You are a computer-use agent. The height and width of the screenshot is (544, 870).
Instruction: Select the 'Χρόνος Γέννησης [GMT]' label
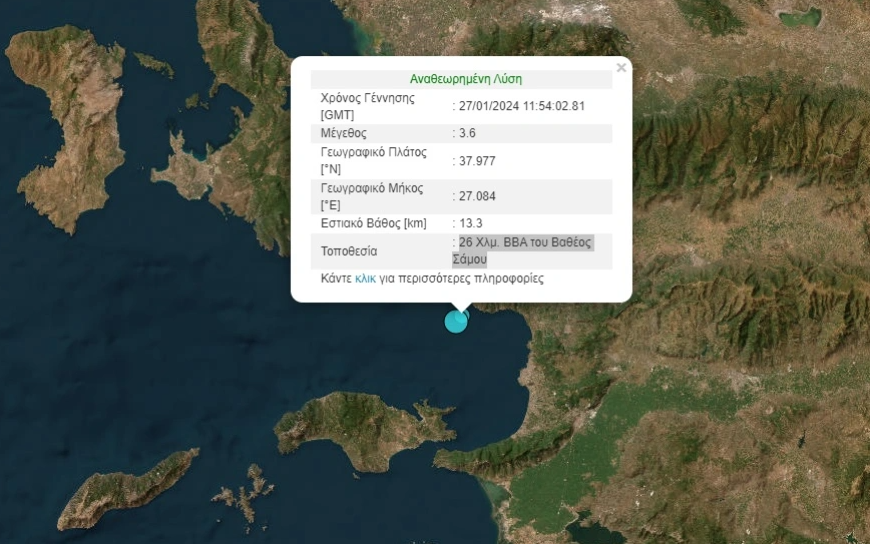[367, 106]
